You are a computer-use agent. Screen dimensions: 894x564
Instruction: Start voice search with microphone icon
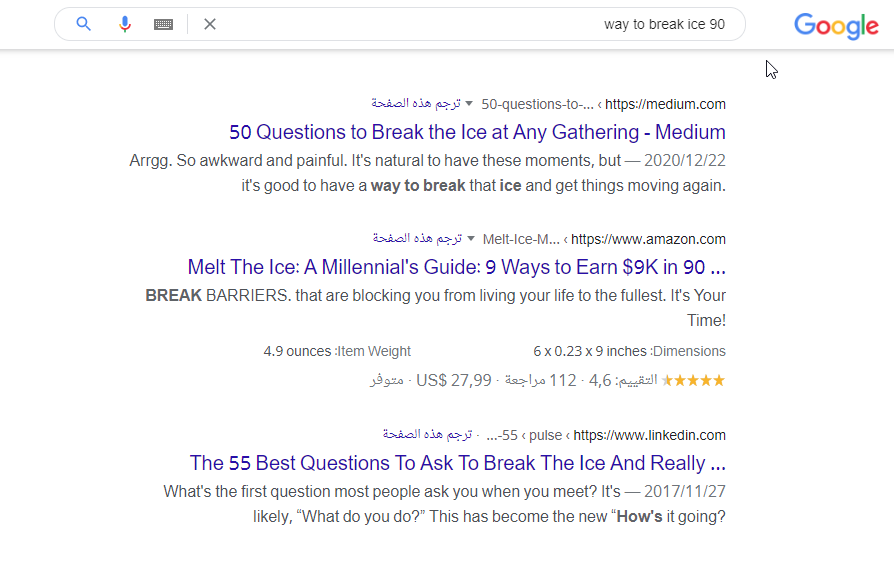pyautogui.click(x=125, y=24)
